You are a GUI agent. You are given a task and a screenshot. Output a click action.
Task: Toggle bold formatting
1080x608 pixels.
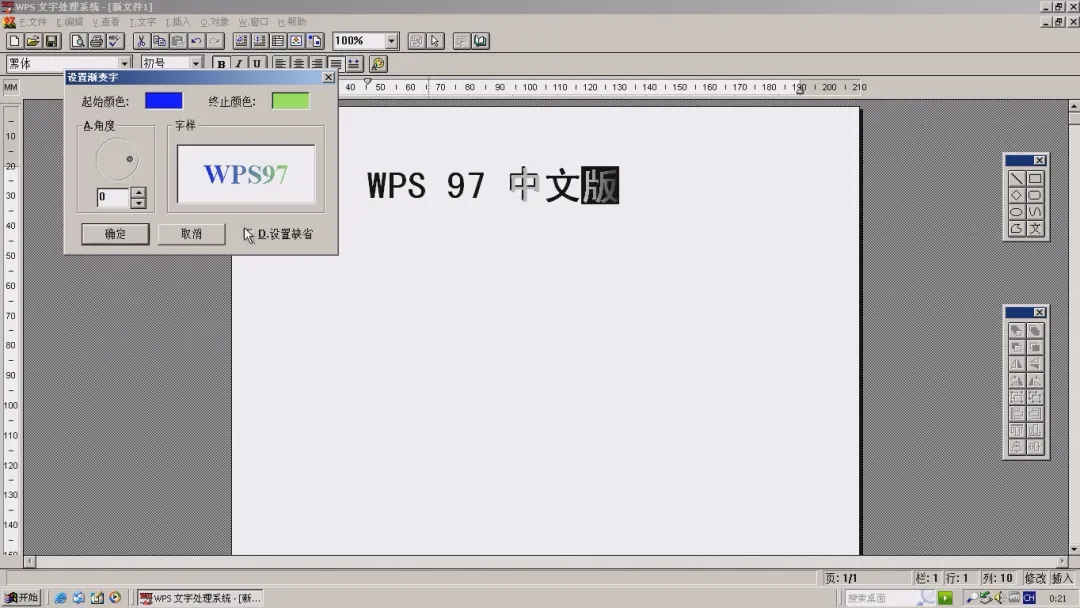[x=220, y=64]
